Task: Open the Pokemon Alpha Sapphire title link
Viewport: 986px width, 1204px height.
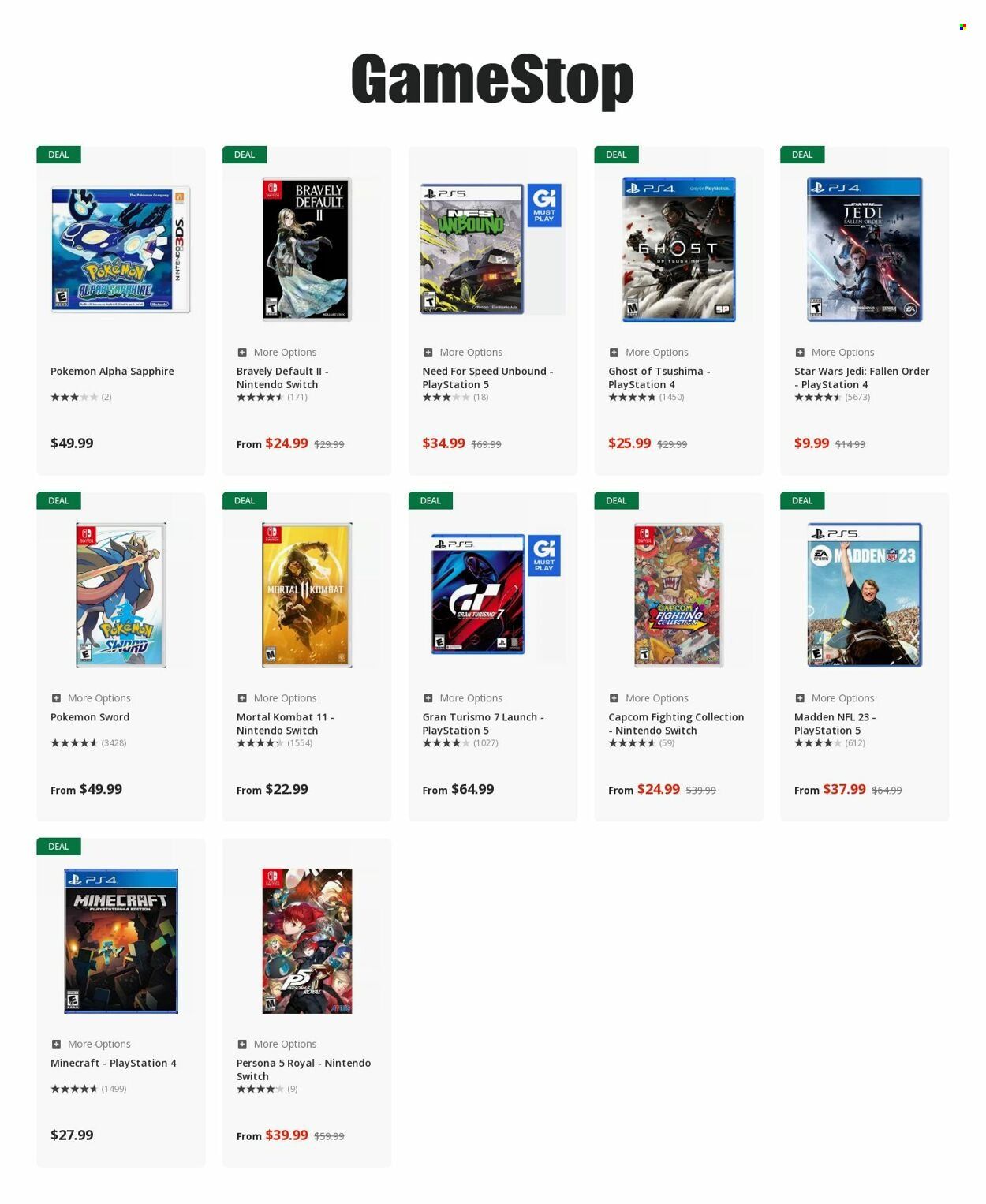Action: tap(112, 372)
